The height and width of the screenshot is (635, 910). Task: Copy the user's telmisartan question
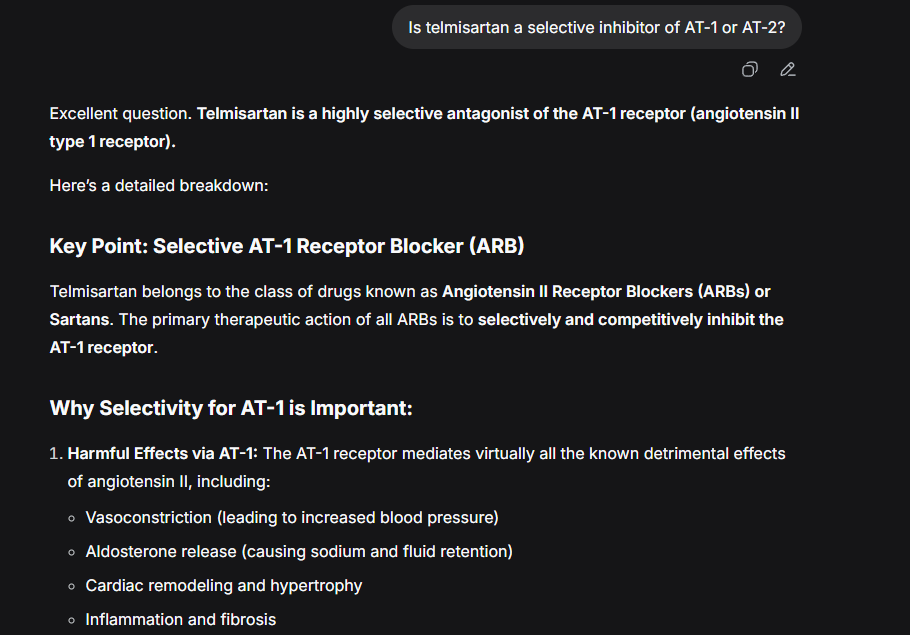[749, 69]
